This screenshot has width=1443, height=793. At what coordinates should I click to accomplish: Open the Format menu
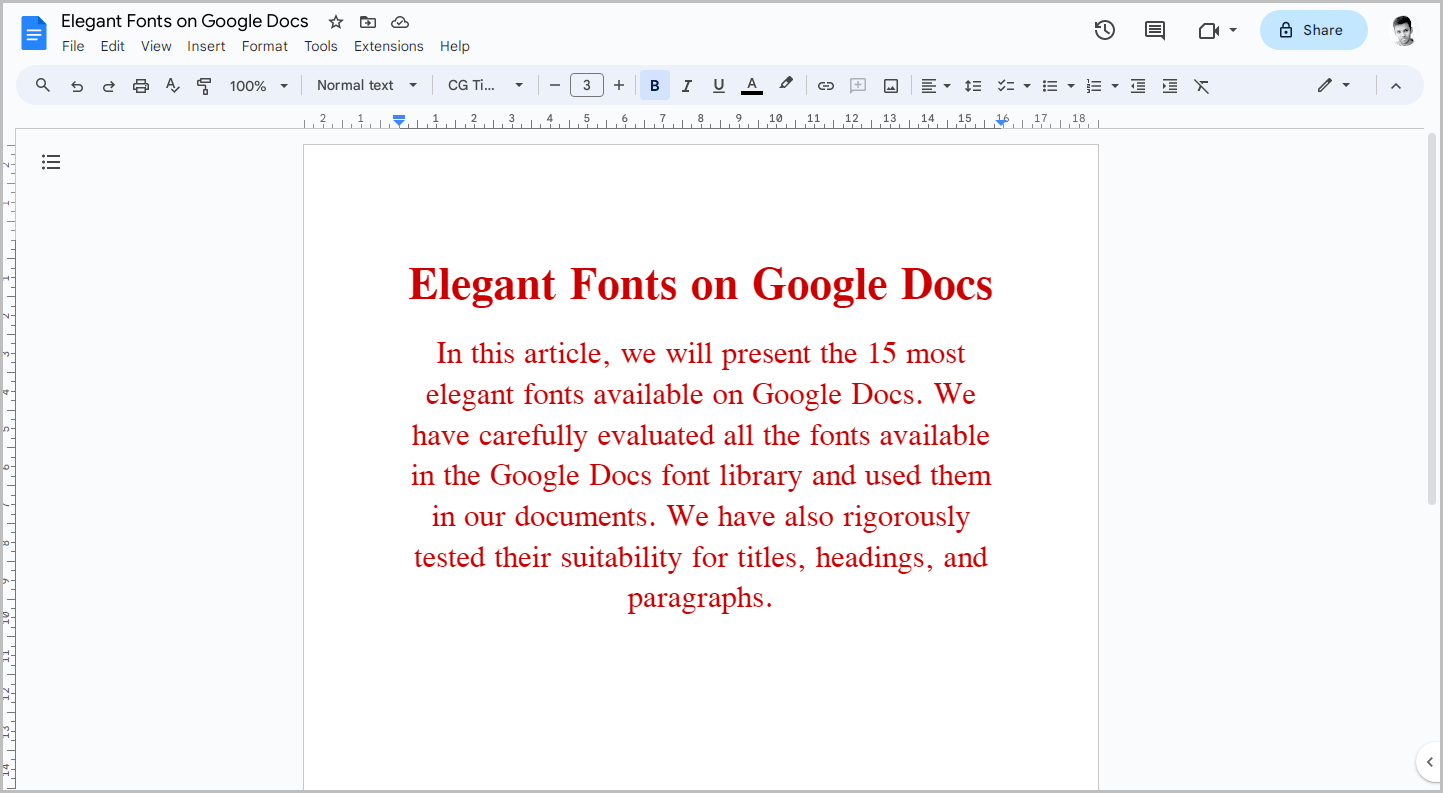click(264, 46)
